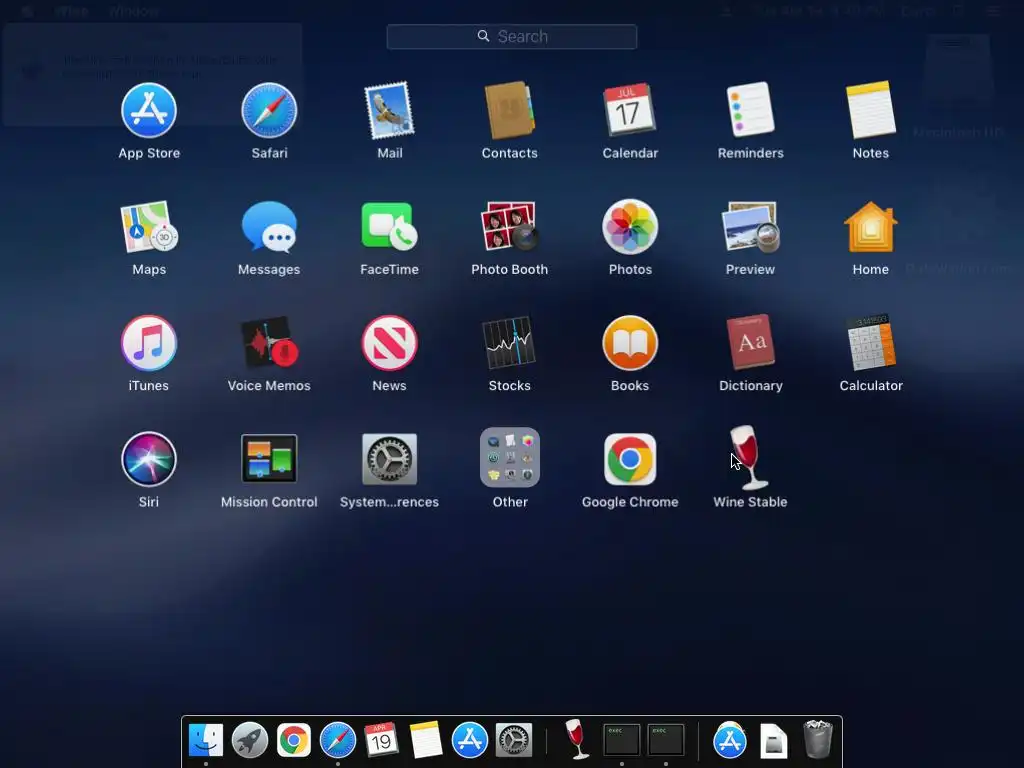
Task: Launch iTunes
Action: pyautogui.click(x=149, y=343)
